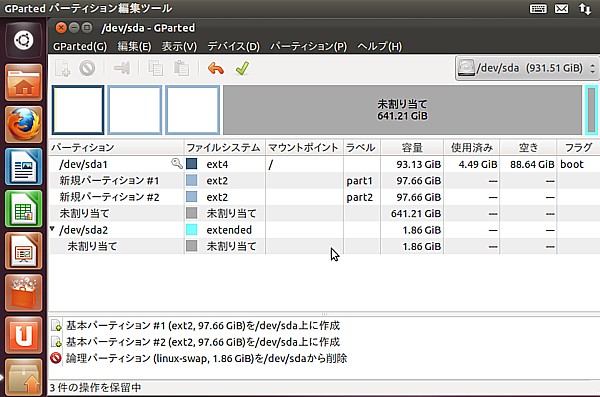The height and width of the screenshot is (397, 600).
Task: Launch LibreOffice Calc from the launcher
Action: tap(24, 209)
